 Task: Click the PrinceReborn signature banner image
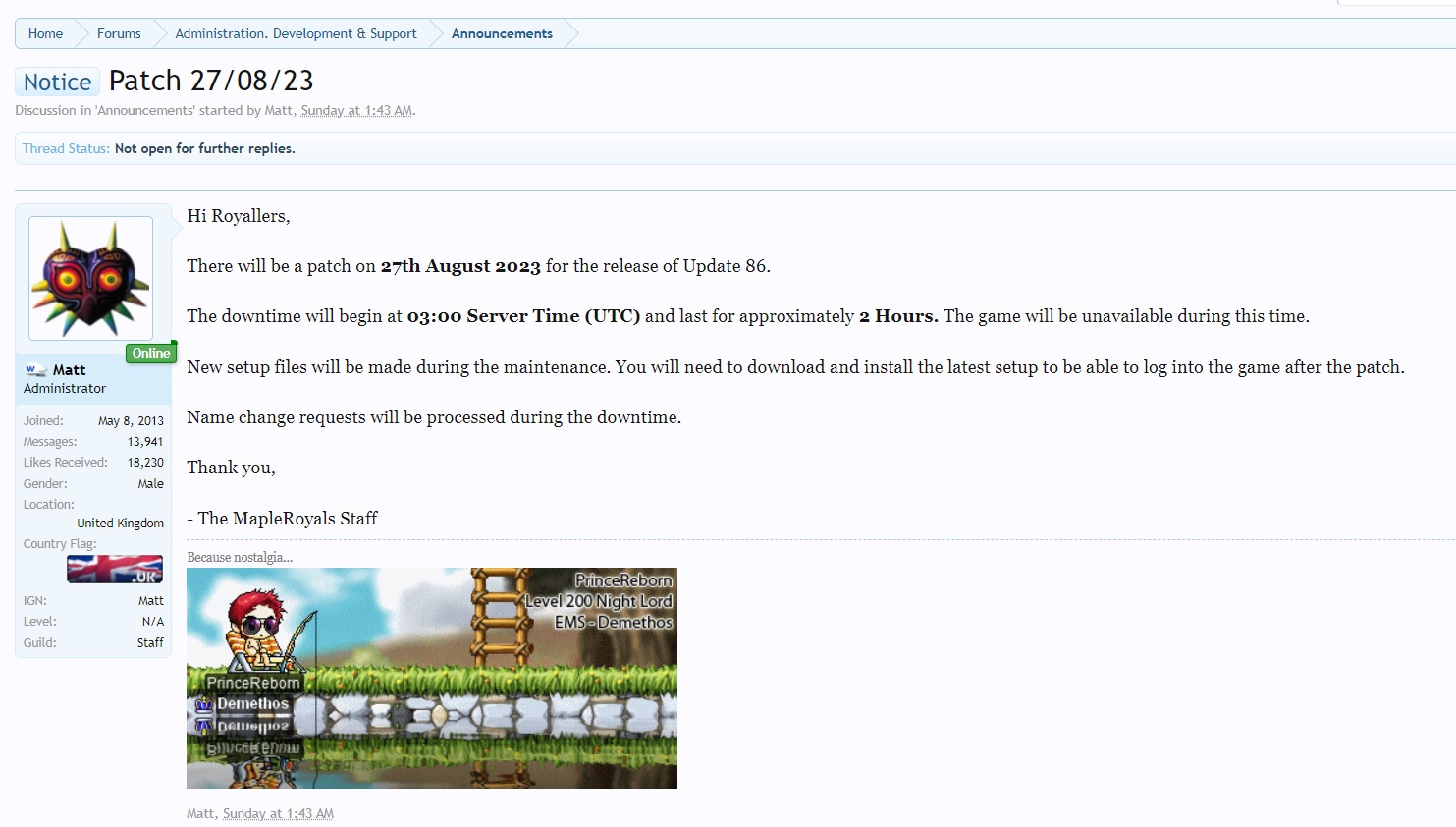(x=431, y=678)
